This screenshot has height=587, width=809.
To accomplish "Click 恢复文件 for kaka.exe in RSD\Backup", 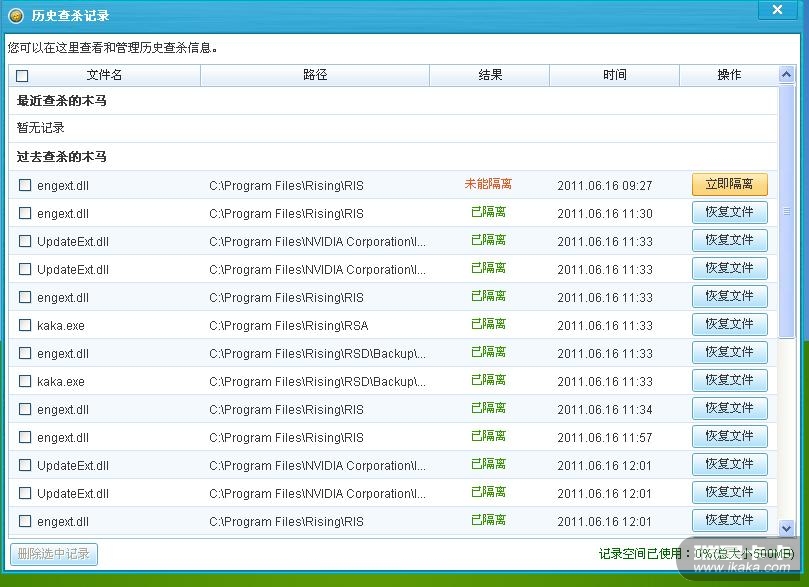I will [x=730, y=380].
